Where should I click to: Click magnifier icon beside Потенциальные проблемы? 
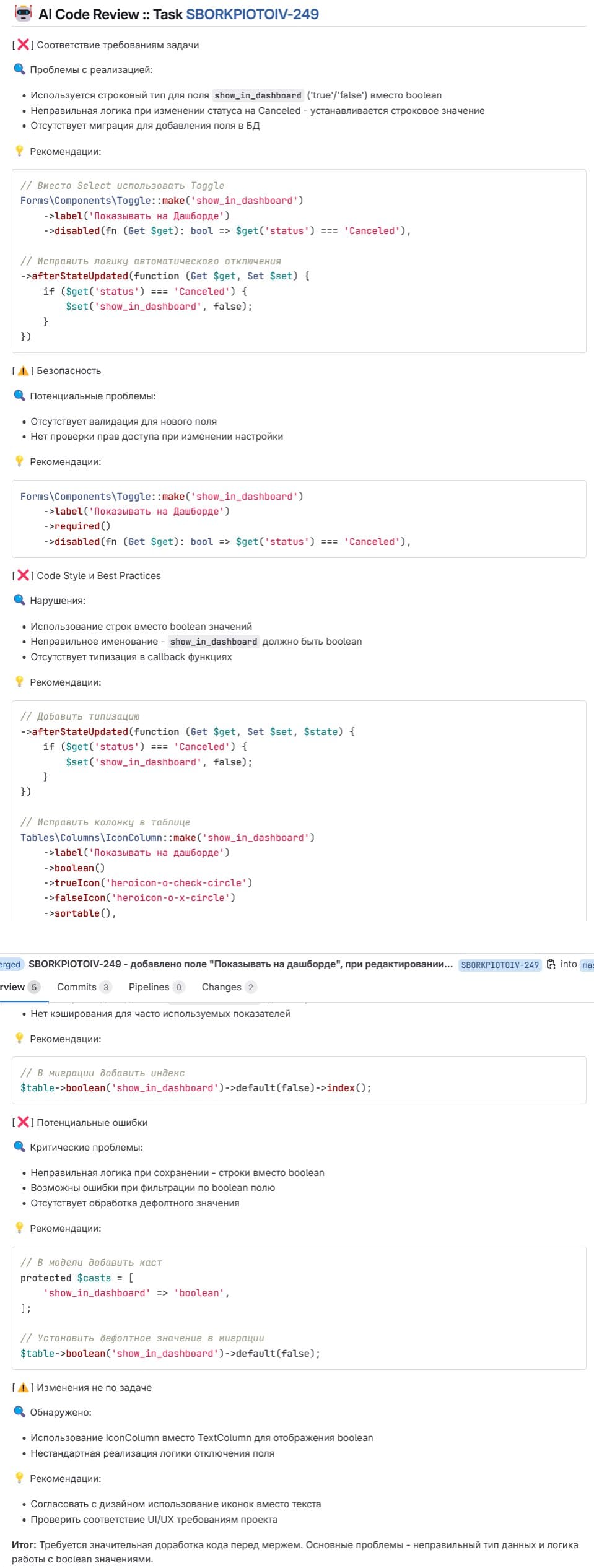coord(19,396)
